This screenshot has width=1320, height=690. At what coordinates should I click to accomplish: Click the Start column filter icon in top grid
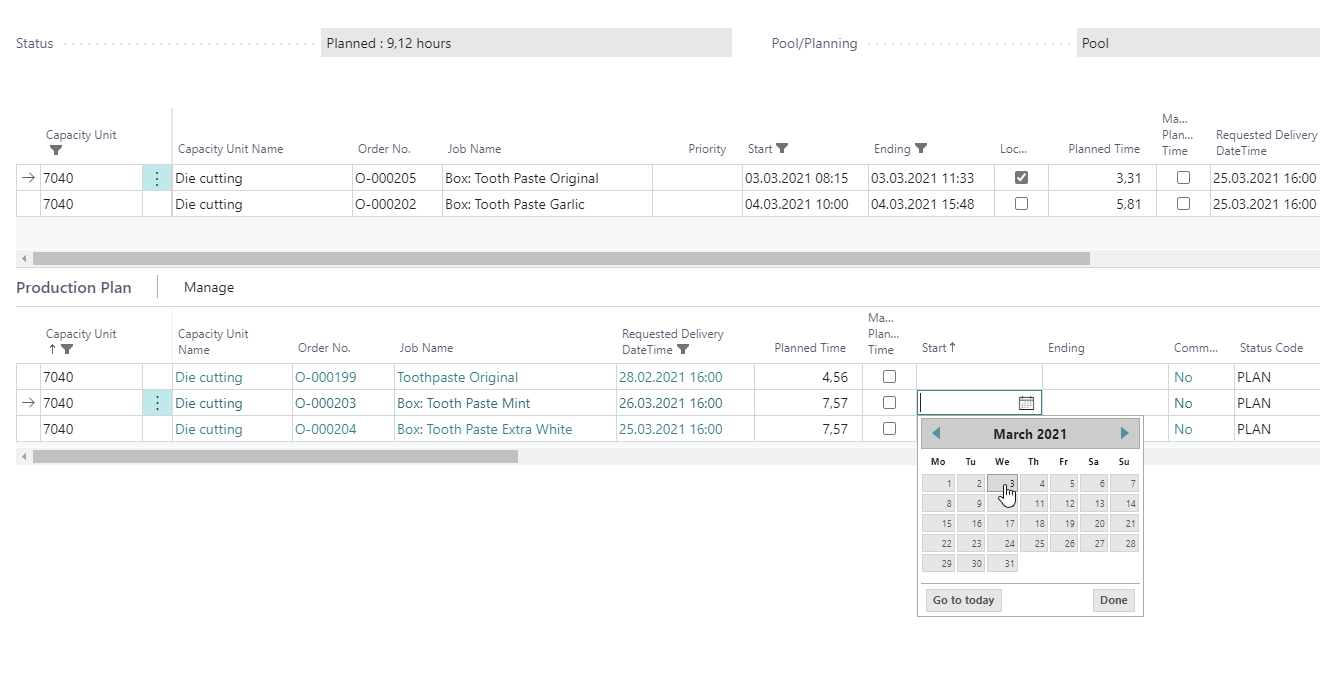(782, 148)
